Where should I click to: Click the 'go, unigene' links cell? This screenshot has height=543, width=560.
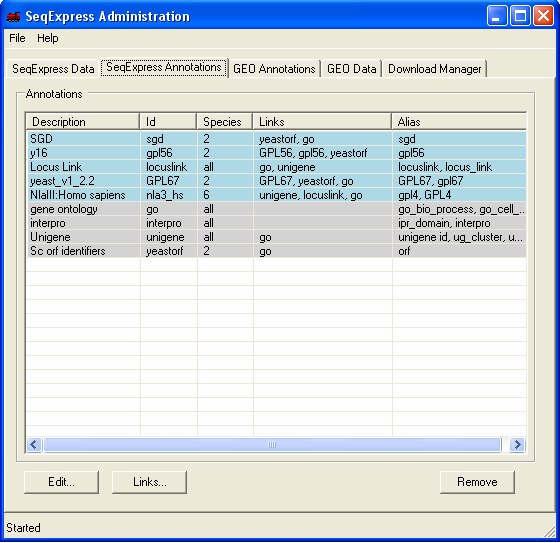click(323, 167)
